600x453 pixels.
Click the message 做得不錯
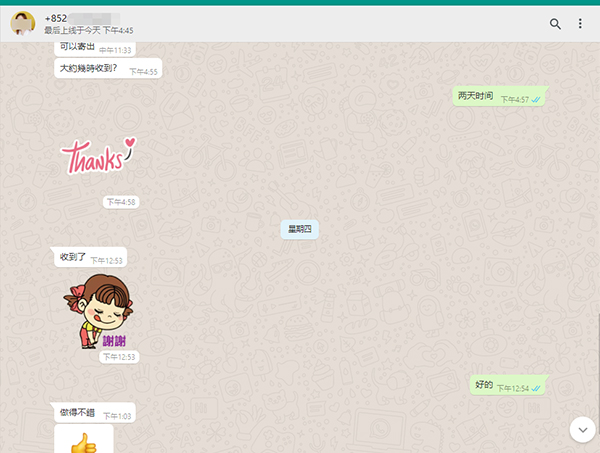click(x=76, y=413)
